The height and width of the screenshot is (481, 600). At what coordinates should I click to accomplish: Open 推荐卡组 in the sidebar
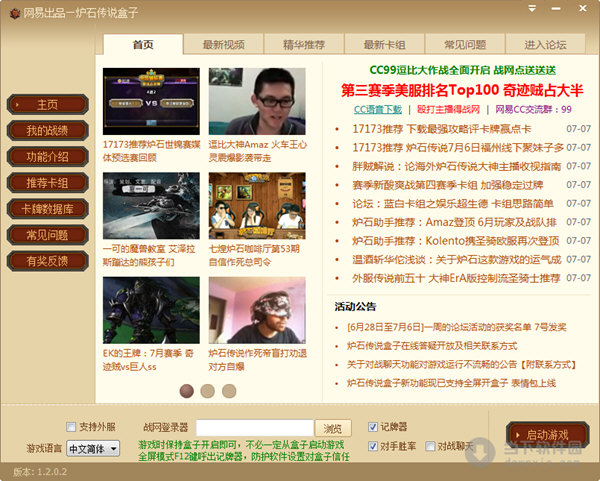click(47, 183)
